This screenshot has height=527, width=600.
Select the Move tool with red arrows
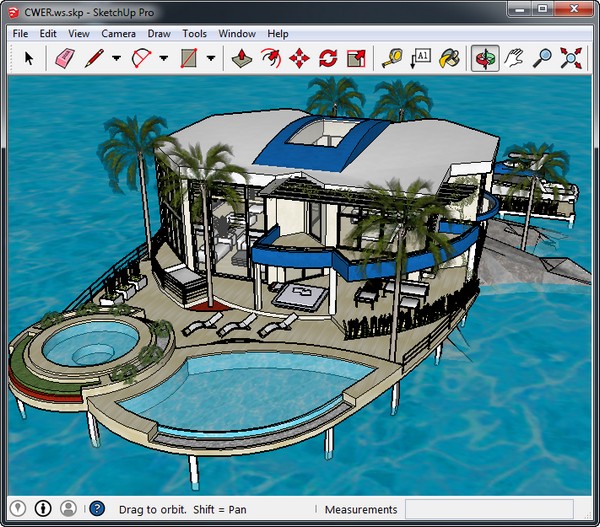point(299,58)
